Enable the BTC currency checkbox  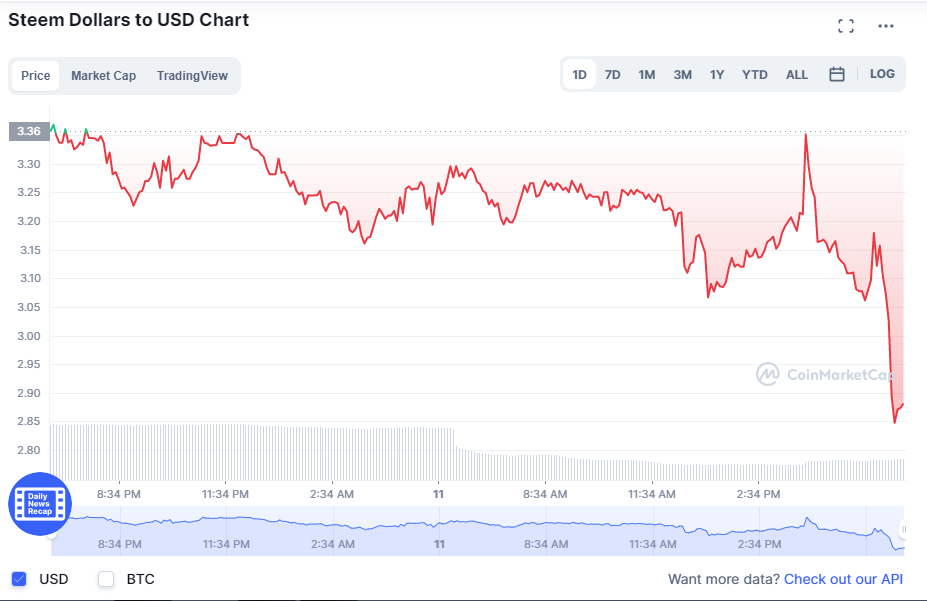click(106, 579)
